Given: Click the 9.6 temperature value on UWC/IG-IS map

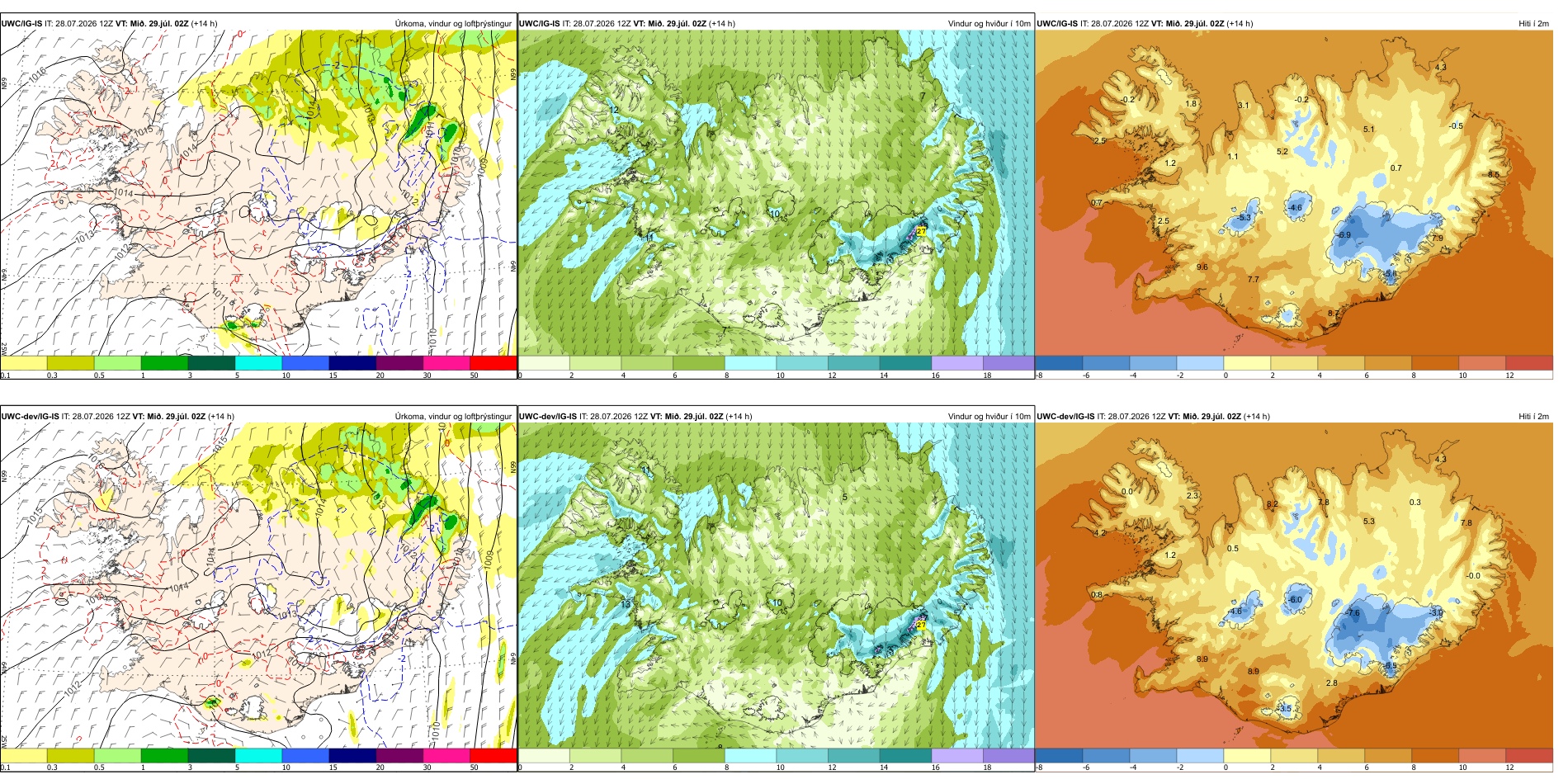Looking at the screenshot, I should point(1202,267).
